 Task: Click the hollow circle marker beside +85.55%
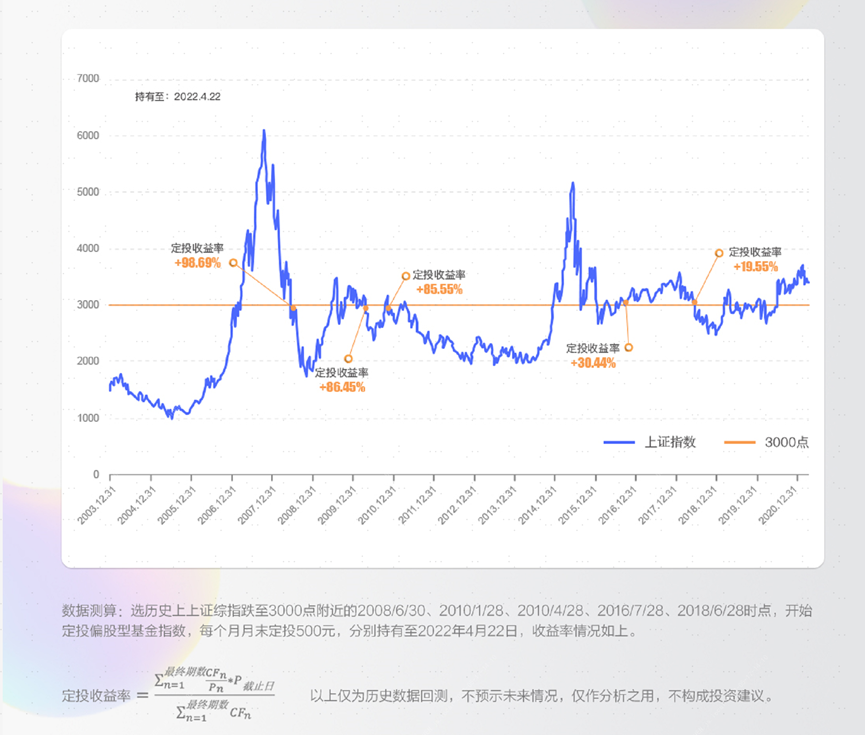405,276
